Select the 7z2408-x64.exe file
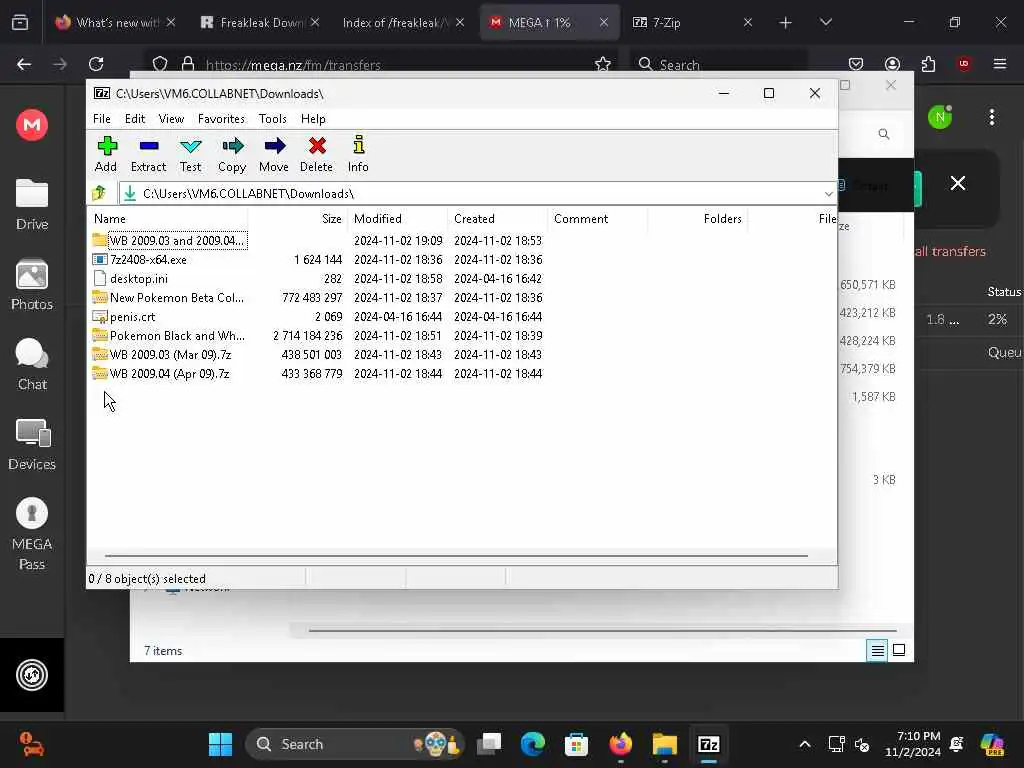 coord(148,260)
